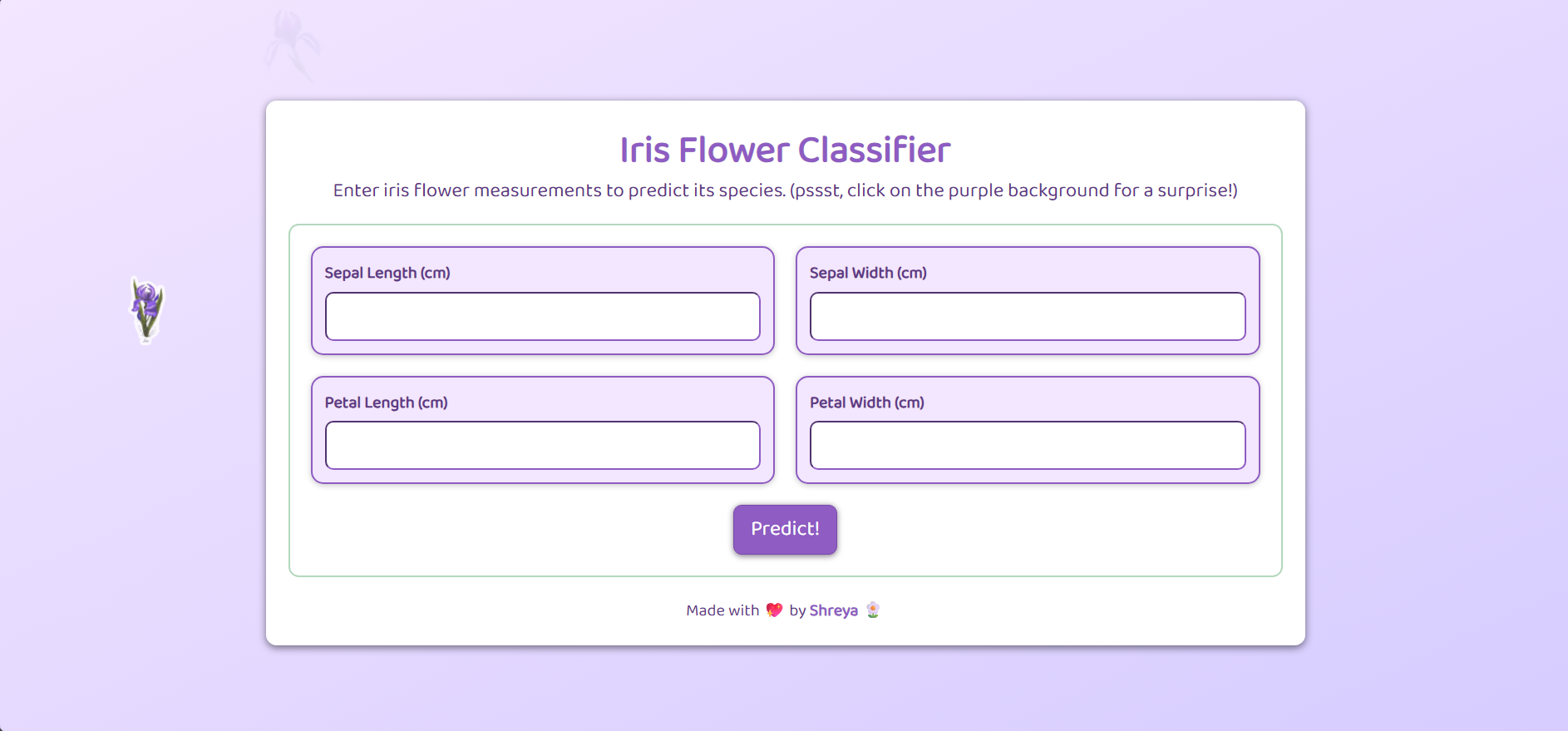Click the flower emoji beside Shreya
The height and width of the screenshot is (731, 1568).
(x=873, y=610)
